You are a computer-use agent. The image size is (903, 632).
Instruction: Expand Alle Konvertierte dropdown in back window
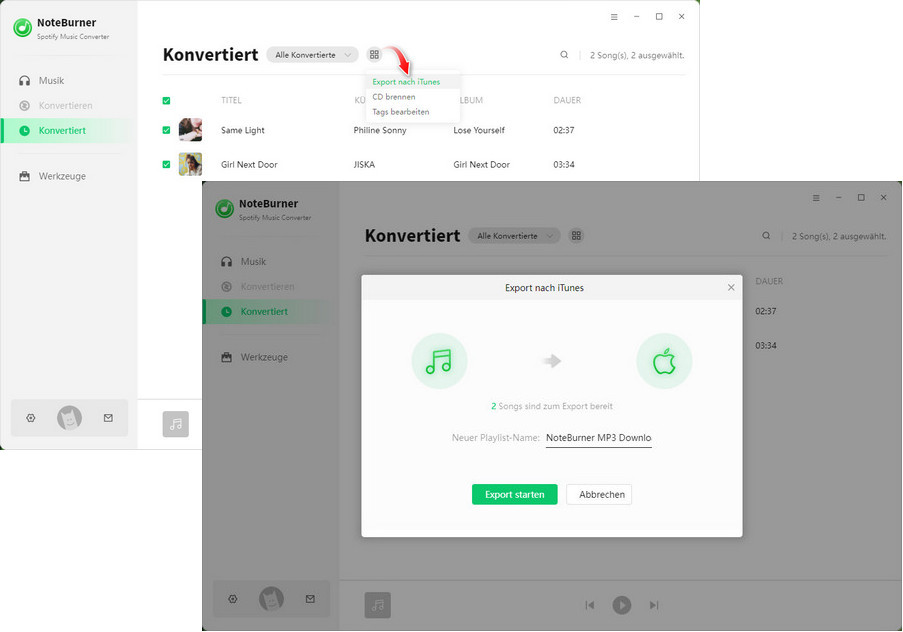[312, 55]
